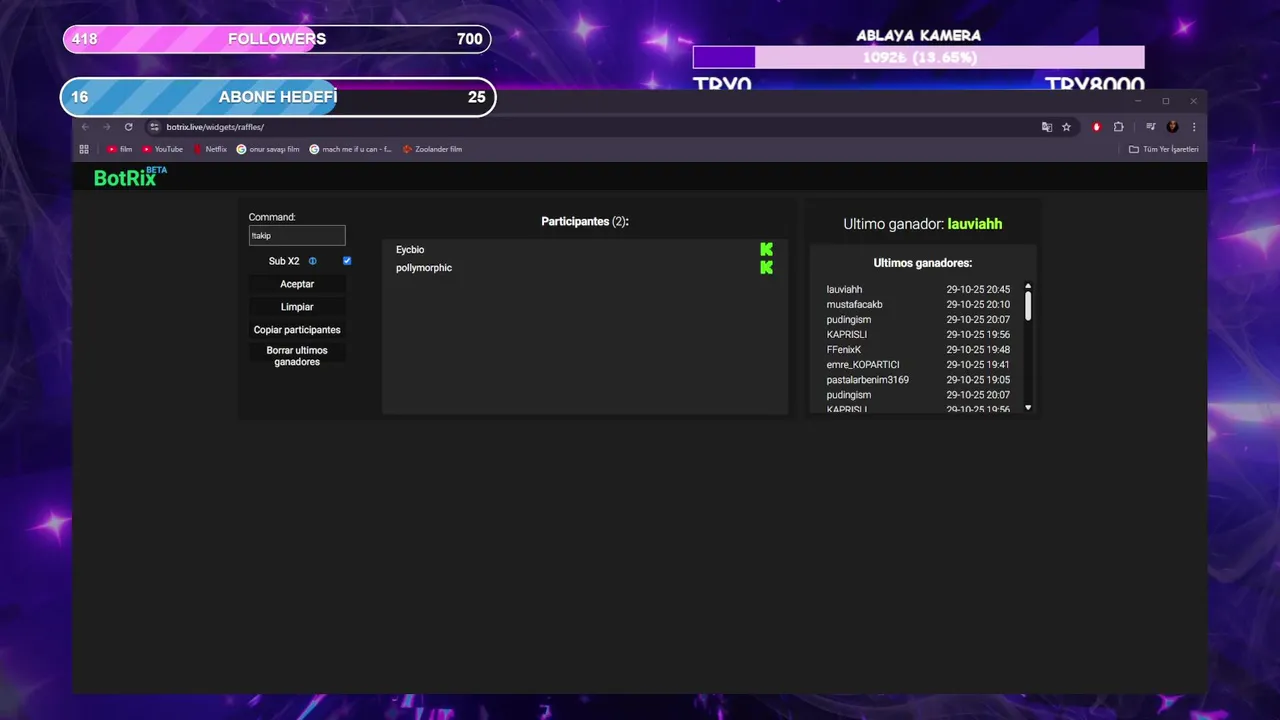The image size is (1280, 720).
Task: Click the 29-10-25 20:10 timestamp
Action: click(978, 304)
